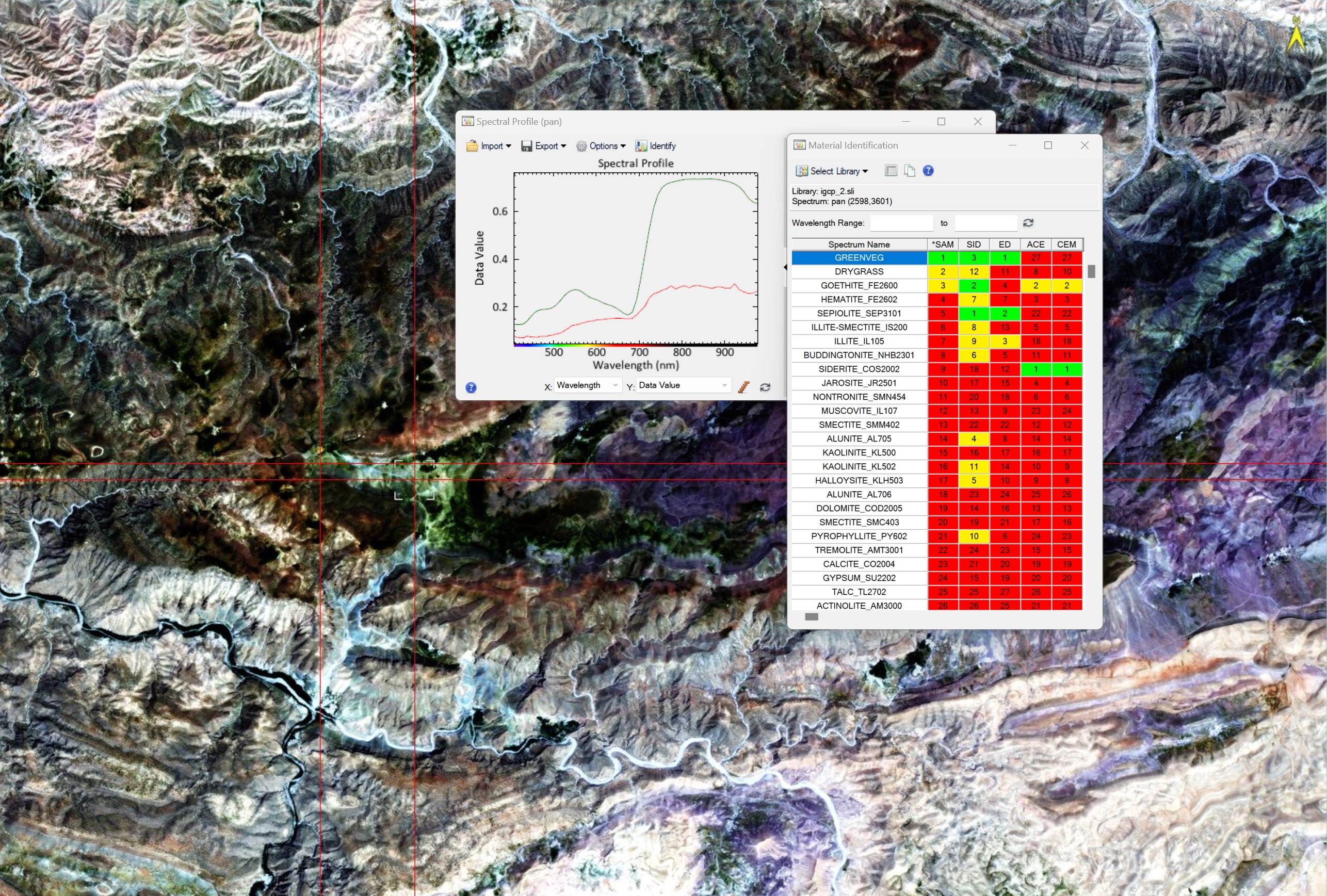1327x896 pixels.
Task: Click the refresh icon in Spectral Profile
Action: point(765,387)
